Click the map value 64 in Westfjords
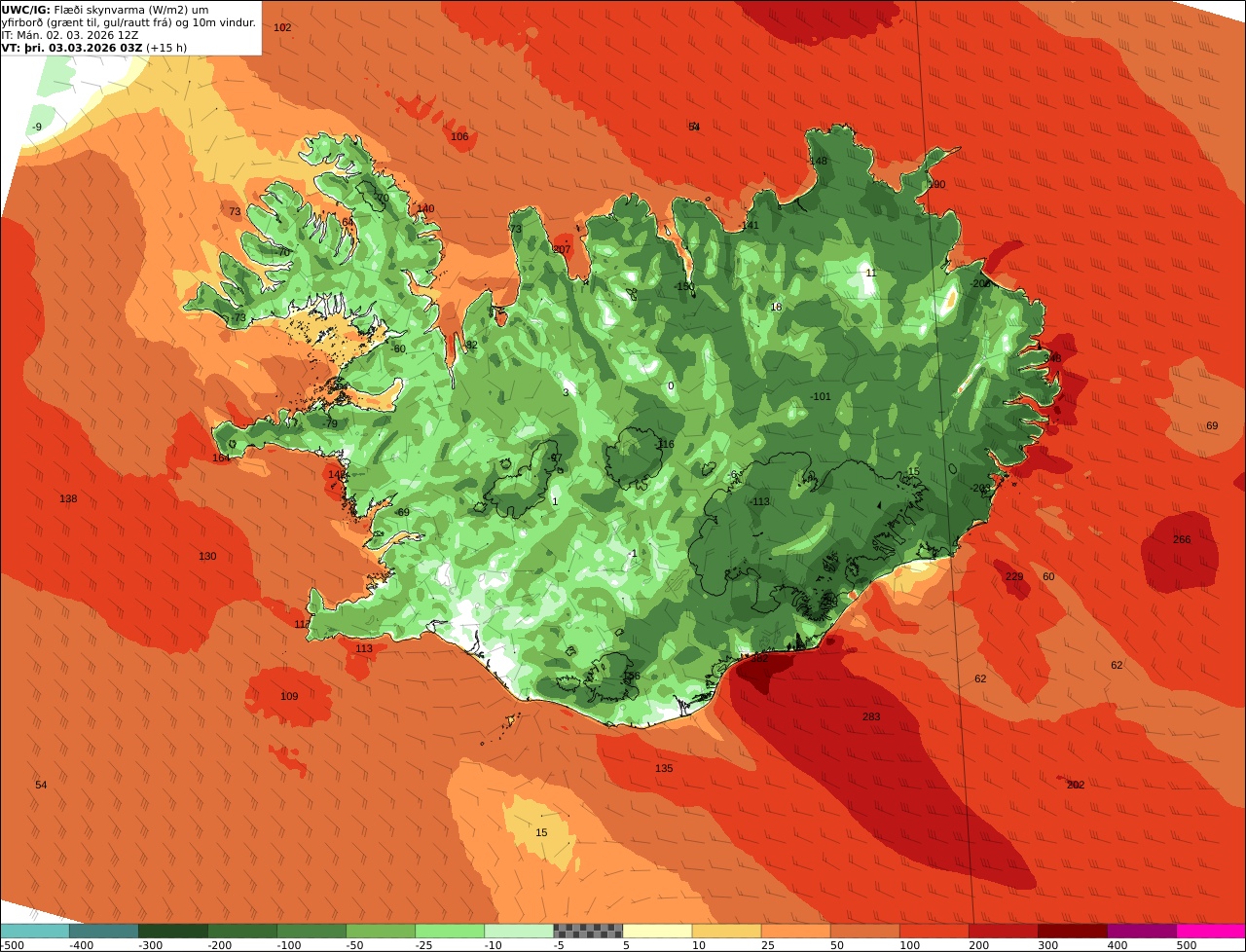Screen dimensions: 1246x952 (x=348, y=222)
